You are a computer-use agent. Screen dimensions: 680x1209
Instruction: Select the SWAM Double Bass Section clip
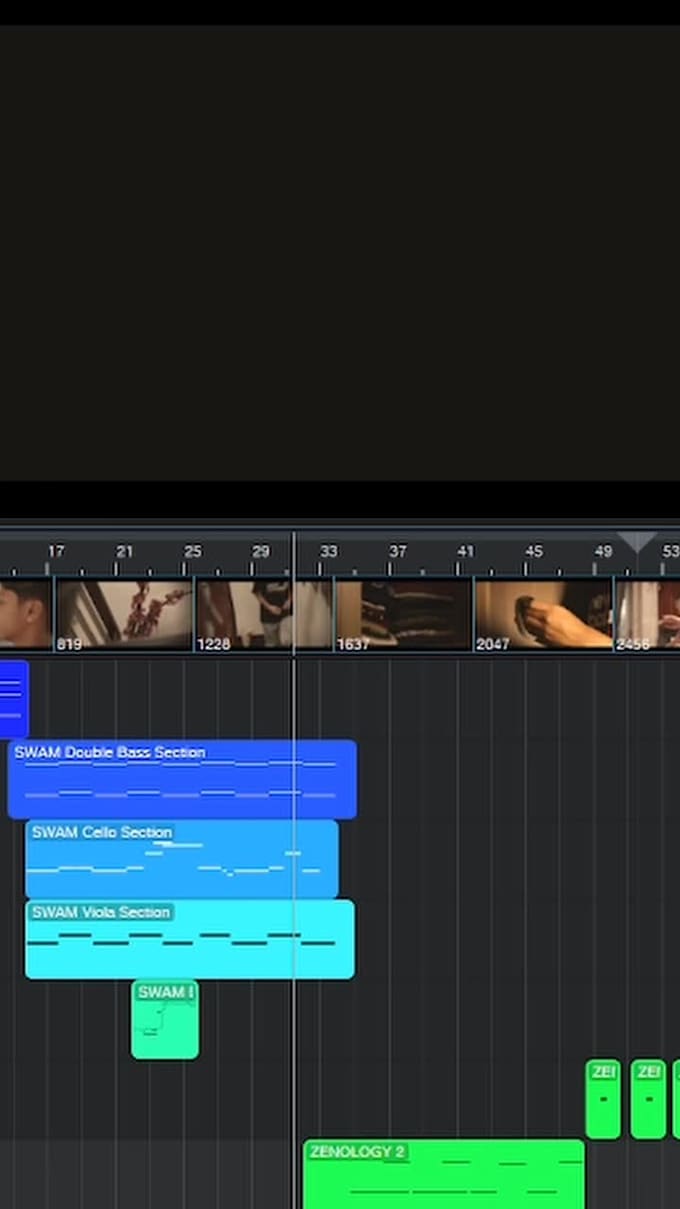(x=182, y=779)
